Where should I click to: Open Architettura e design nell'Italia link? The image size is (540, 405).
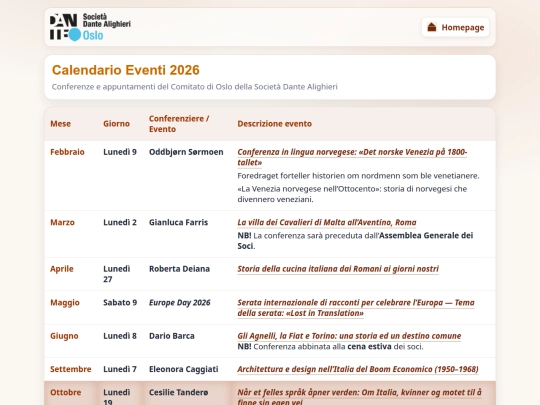tap(358, 369)
